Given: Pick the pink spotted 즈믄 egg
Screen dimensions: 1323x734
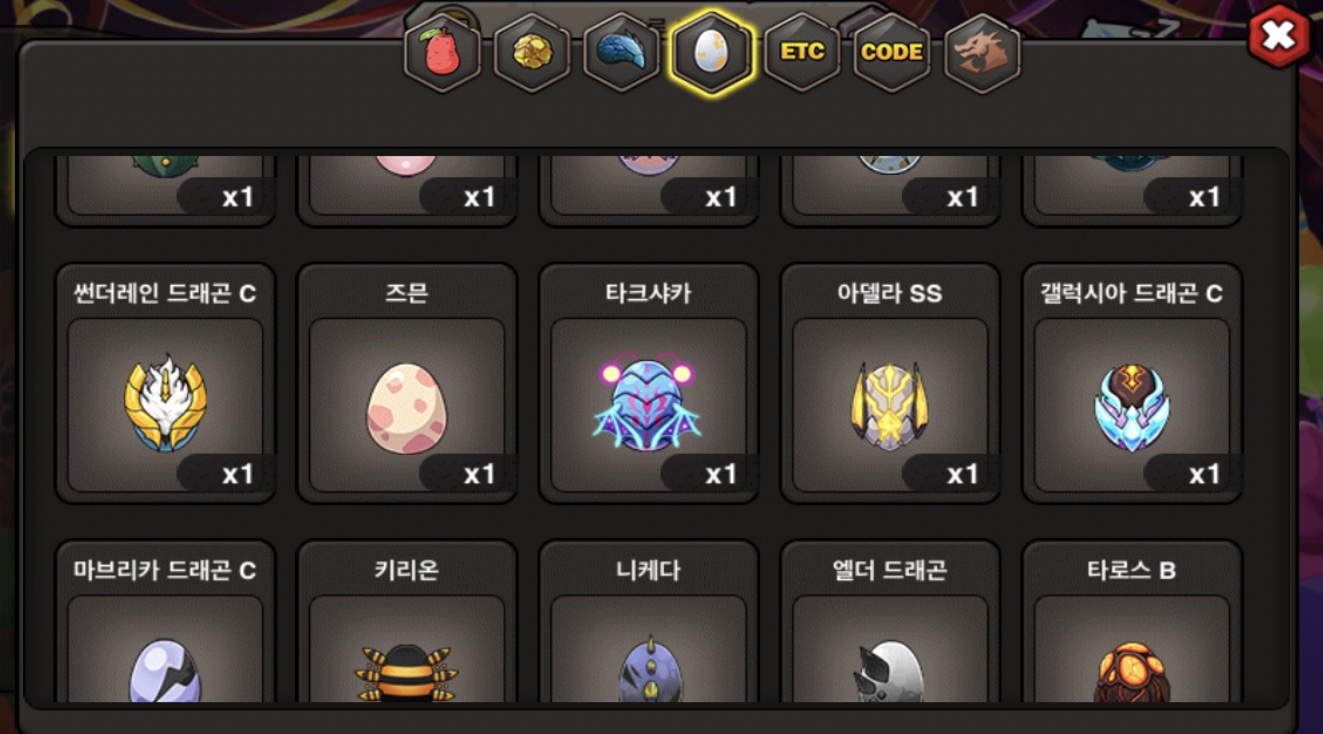Looking at the screenshot, I should (x=407, y=384).
